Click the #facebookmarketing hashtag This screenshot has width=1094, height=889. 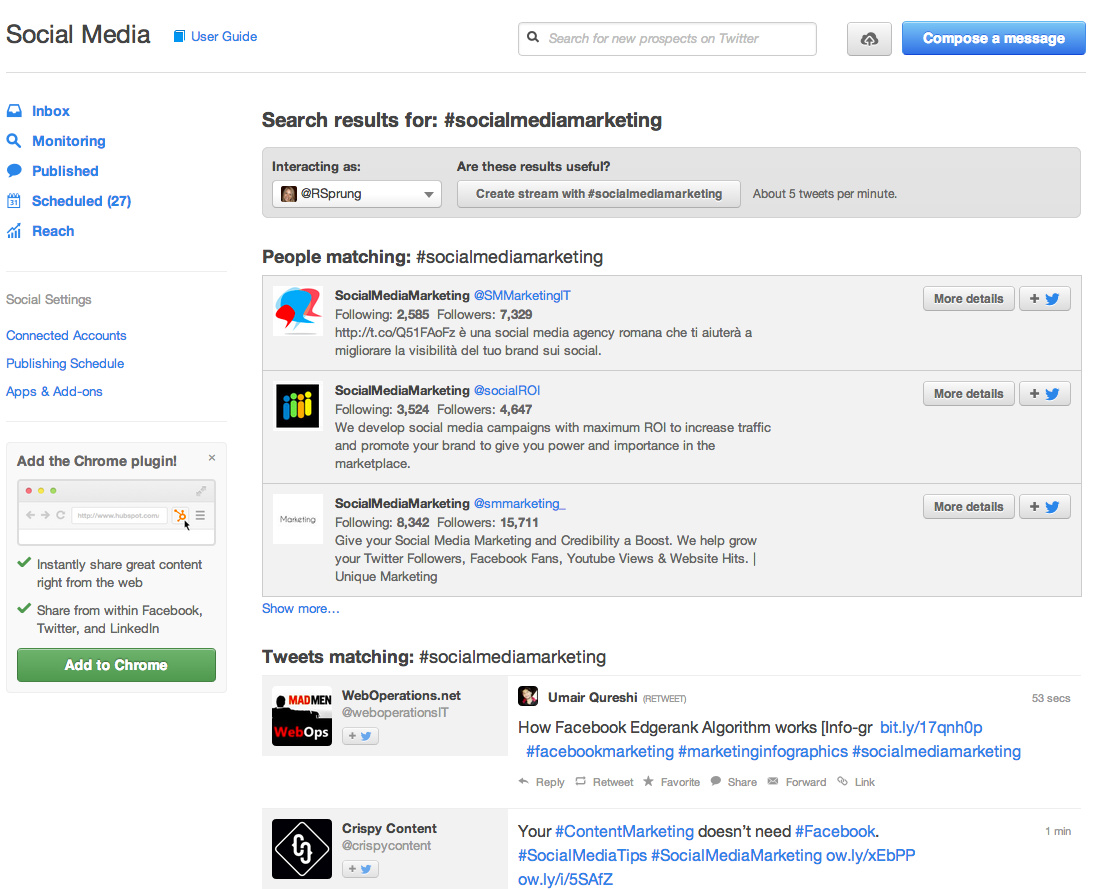click(600, 752)
